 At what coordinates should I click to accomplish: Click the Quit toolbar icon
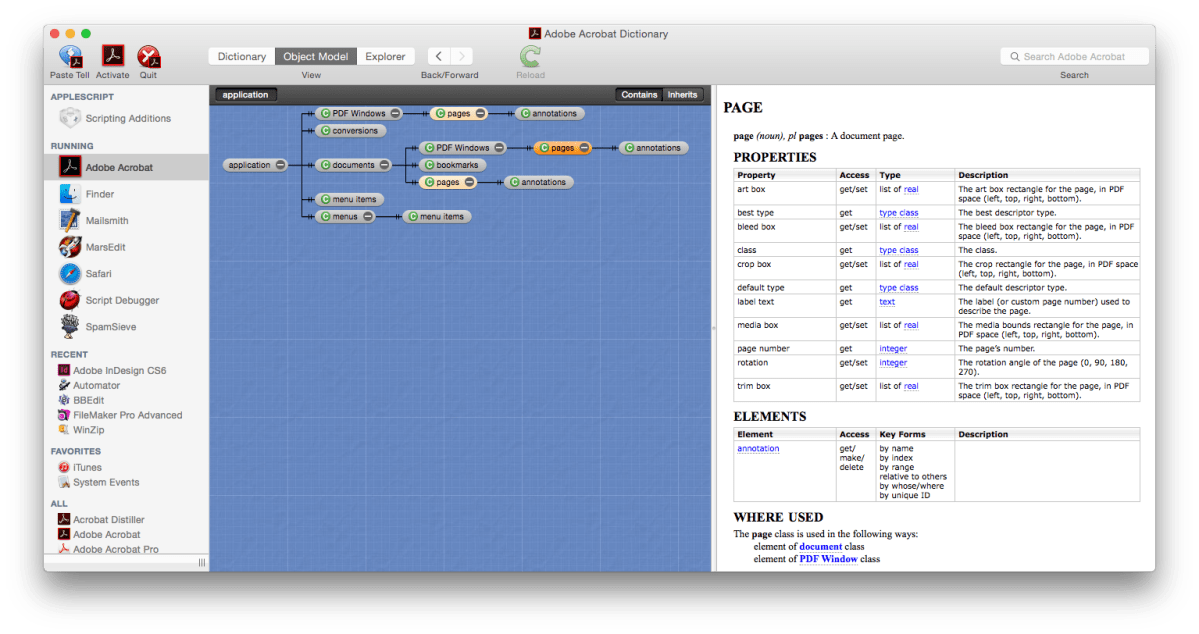point(148,57)
